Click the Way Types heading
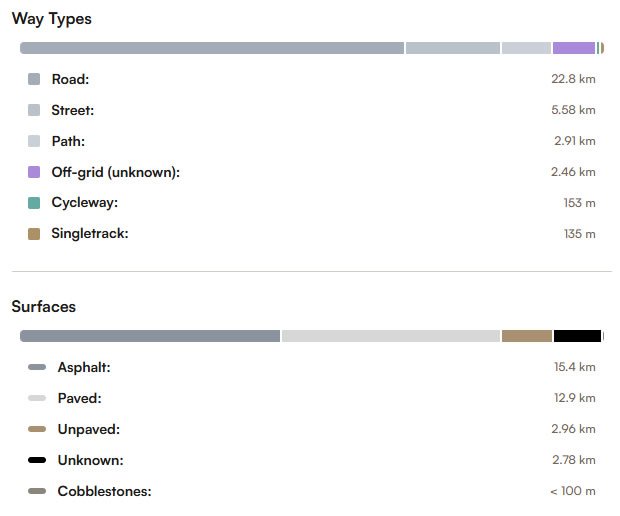The height and width of the screenshot is (516, 620). click(52, 19)
